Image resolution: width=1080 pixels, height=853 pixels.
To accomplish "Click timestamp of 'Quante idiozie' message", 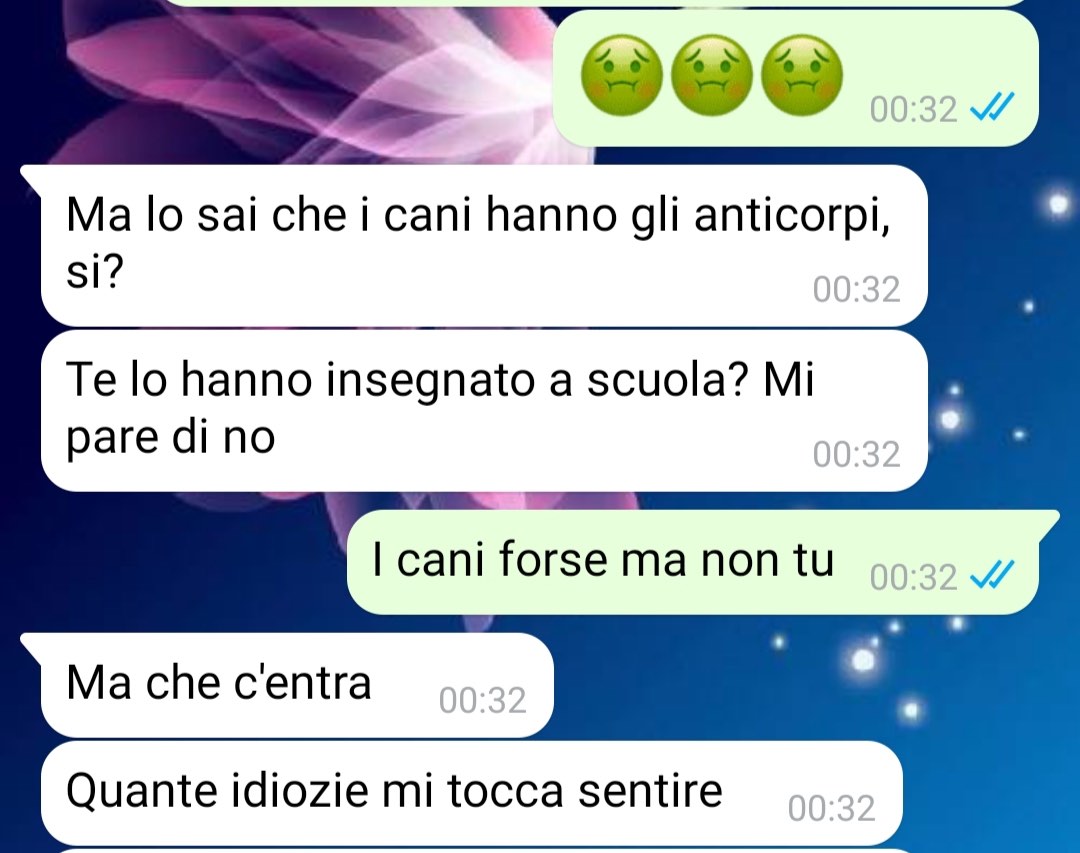I will pyautogui.click(x=831, y=808).
